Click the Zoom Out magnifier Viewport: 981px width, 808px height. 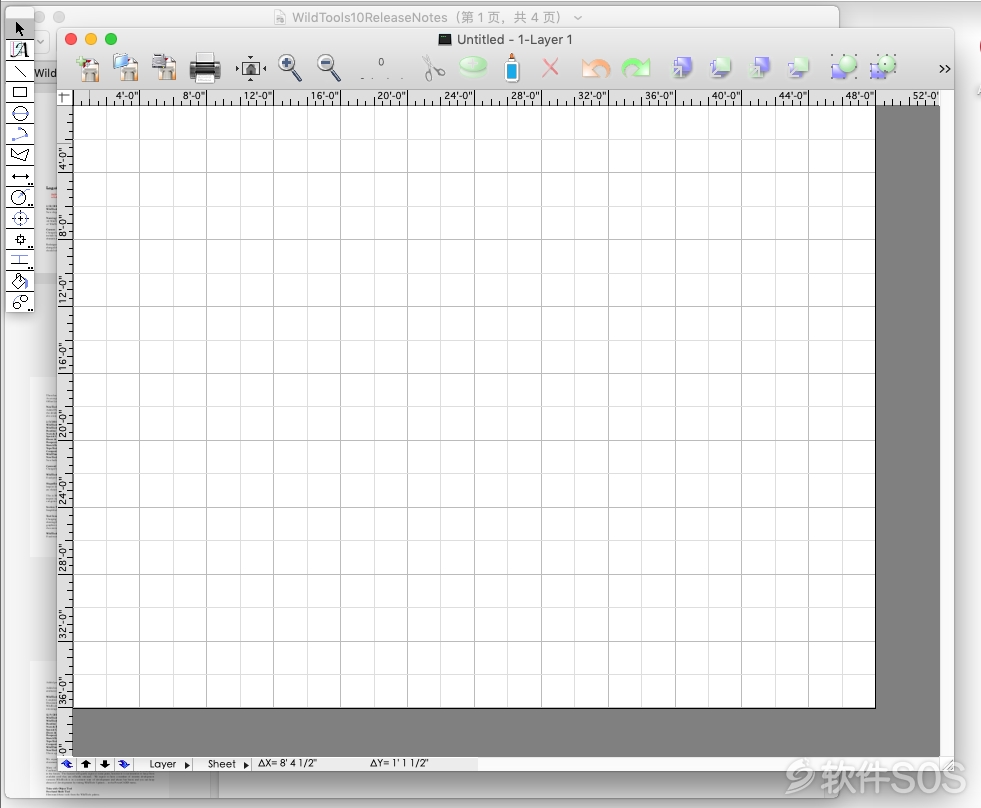328,68
